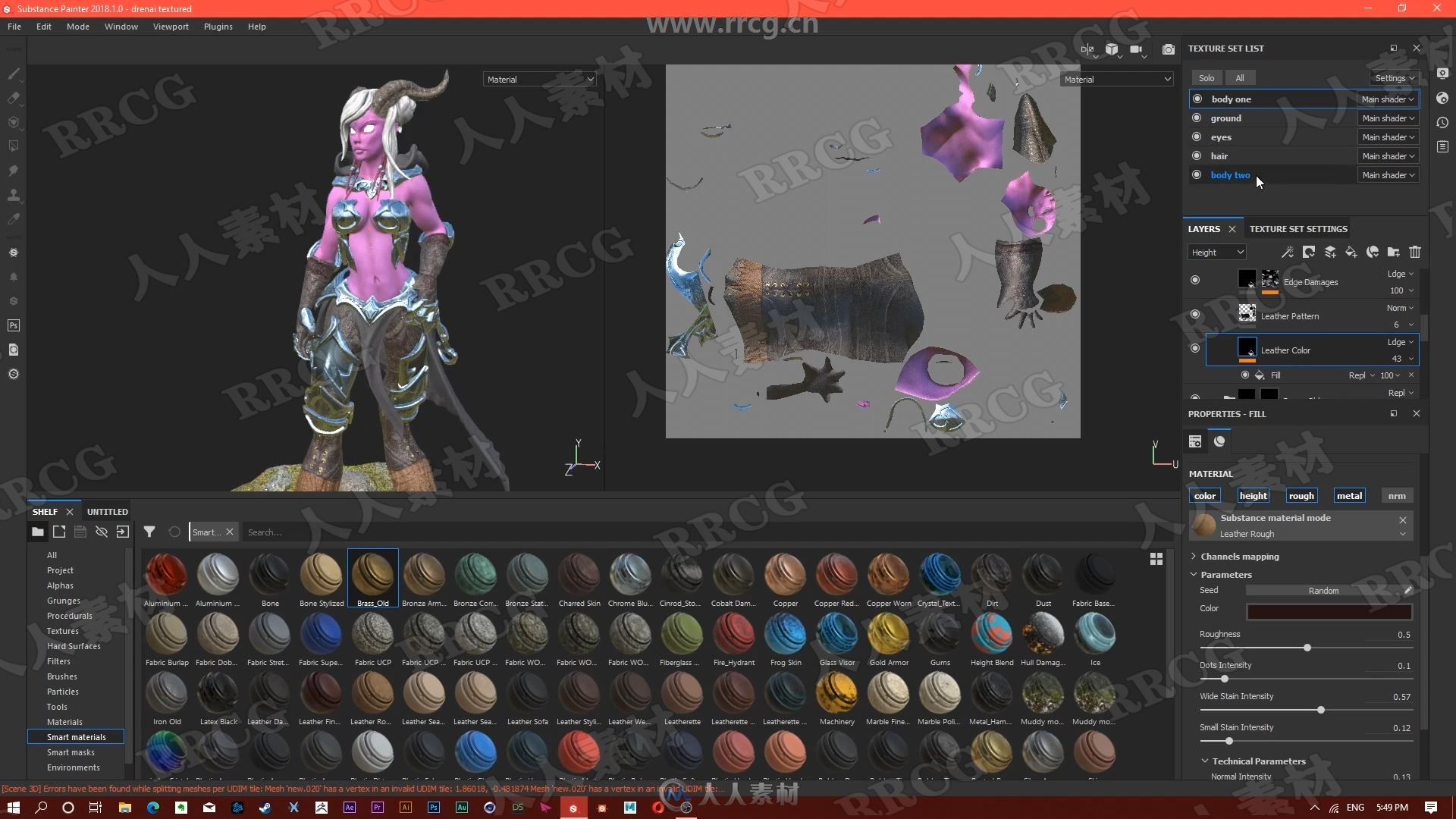Click the shelf filter funnel icon
This screenshot has height=819, width=1456.
[x=149, y=532]
